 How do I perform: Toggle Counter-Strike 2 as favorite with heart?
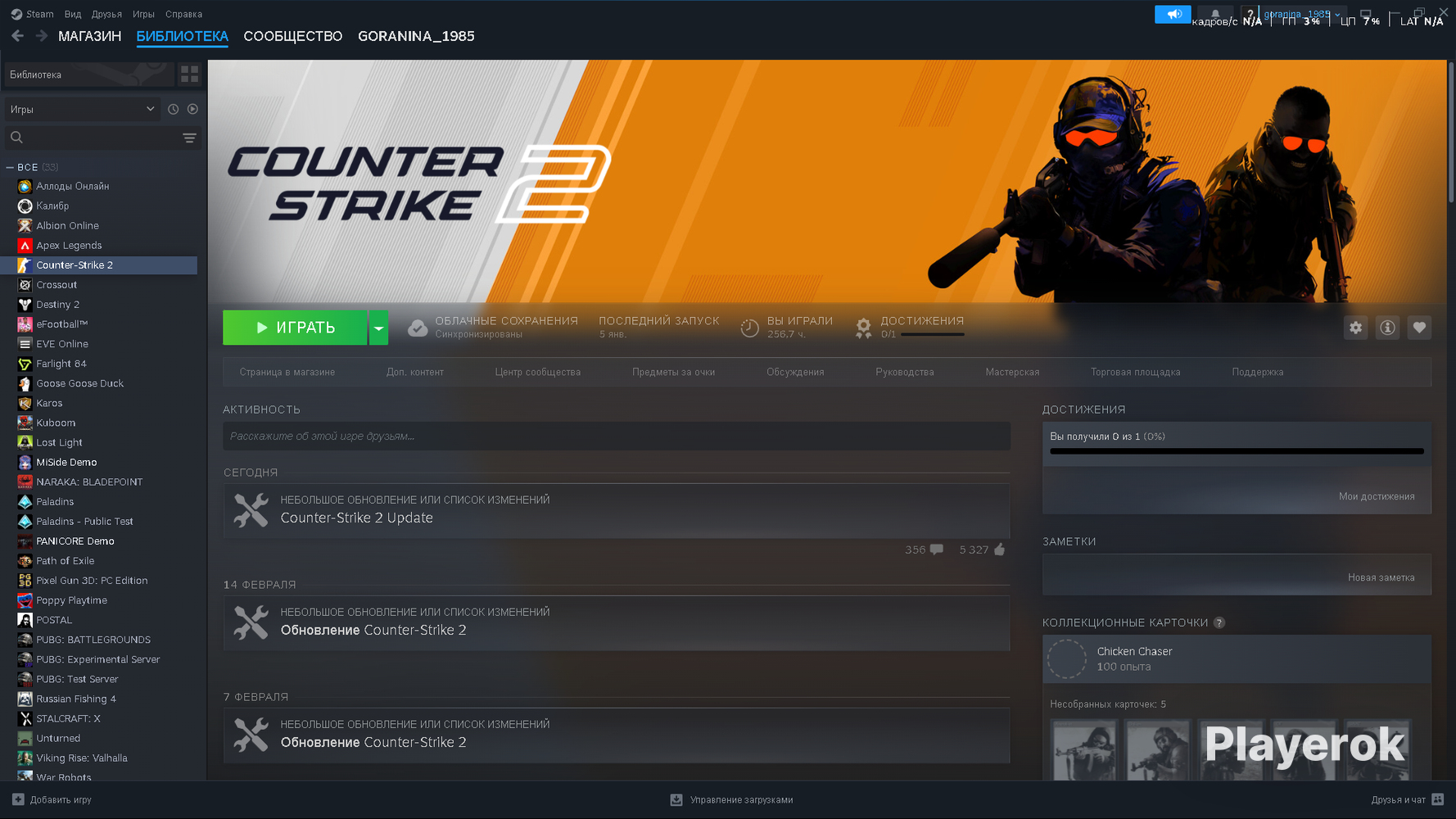point(1419,328)
